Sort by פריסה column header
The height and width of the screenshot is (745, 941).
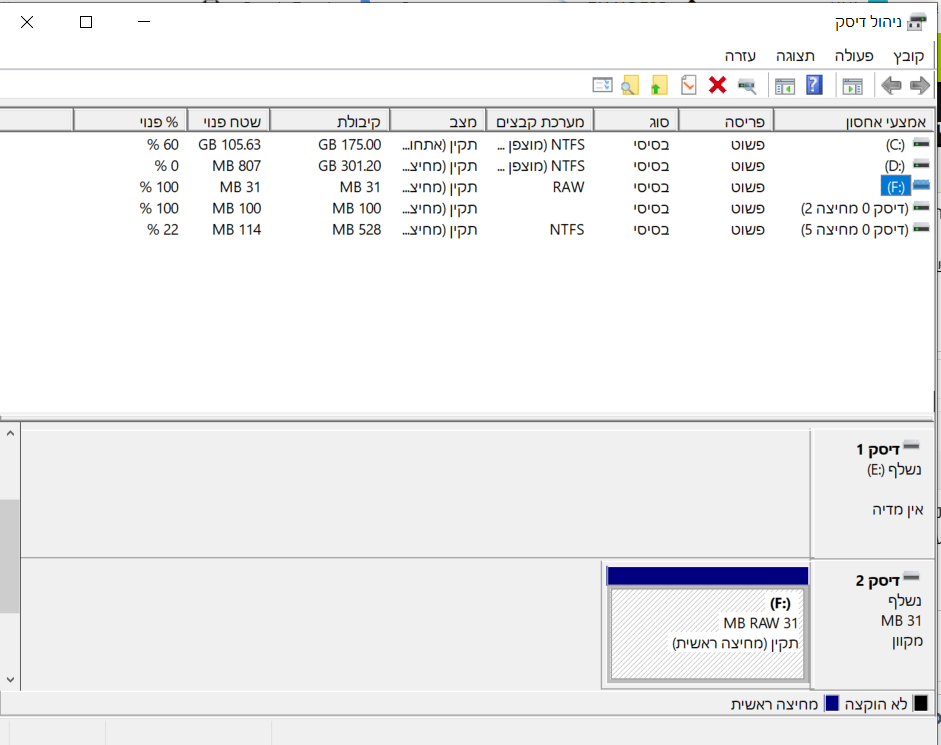pos(726,122)
